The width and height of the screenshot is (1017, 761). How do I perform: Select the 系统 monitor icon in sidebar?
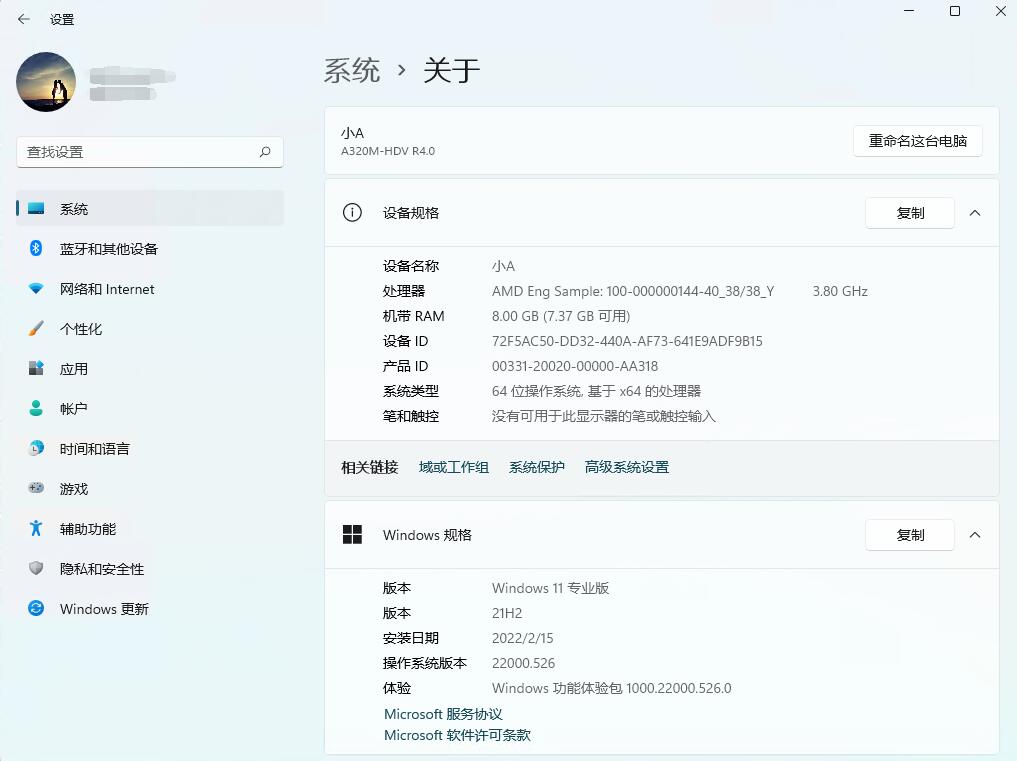(36, 208)
